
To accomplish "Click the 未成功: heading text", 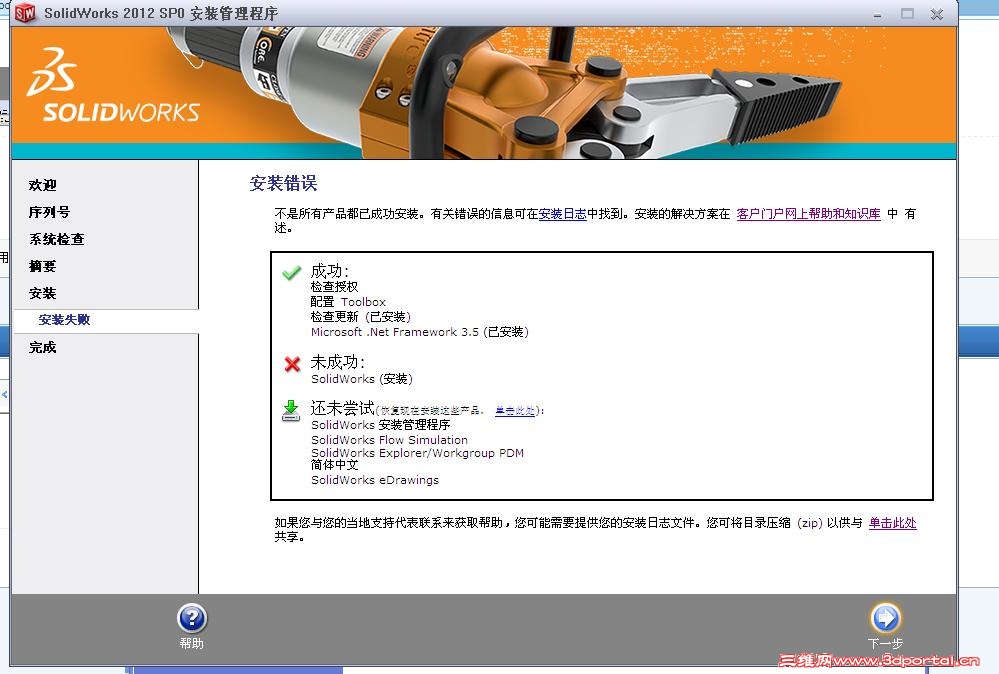I will point(338,362).
